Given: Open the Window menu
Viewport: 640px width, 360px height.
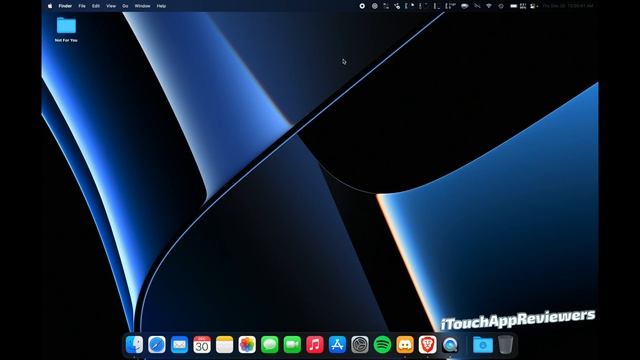Looking at the screenshot, I should click(x=142, y=6).
